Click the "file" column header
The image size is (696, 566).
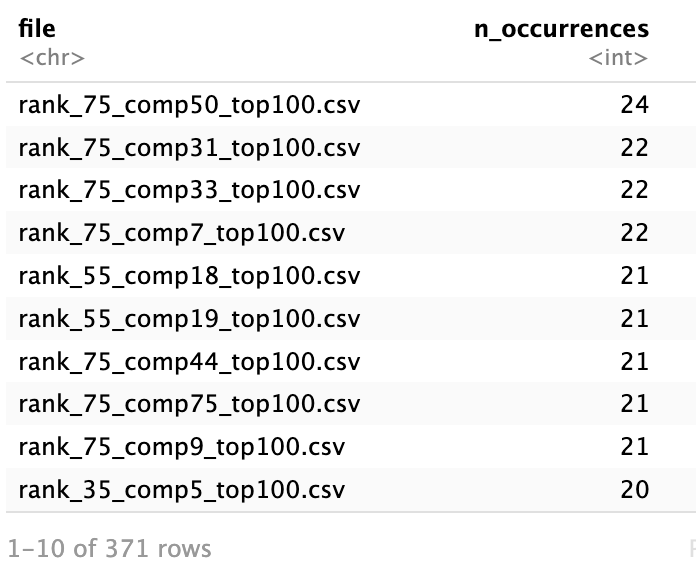tap(37, 29)
